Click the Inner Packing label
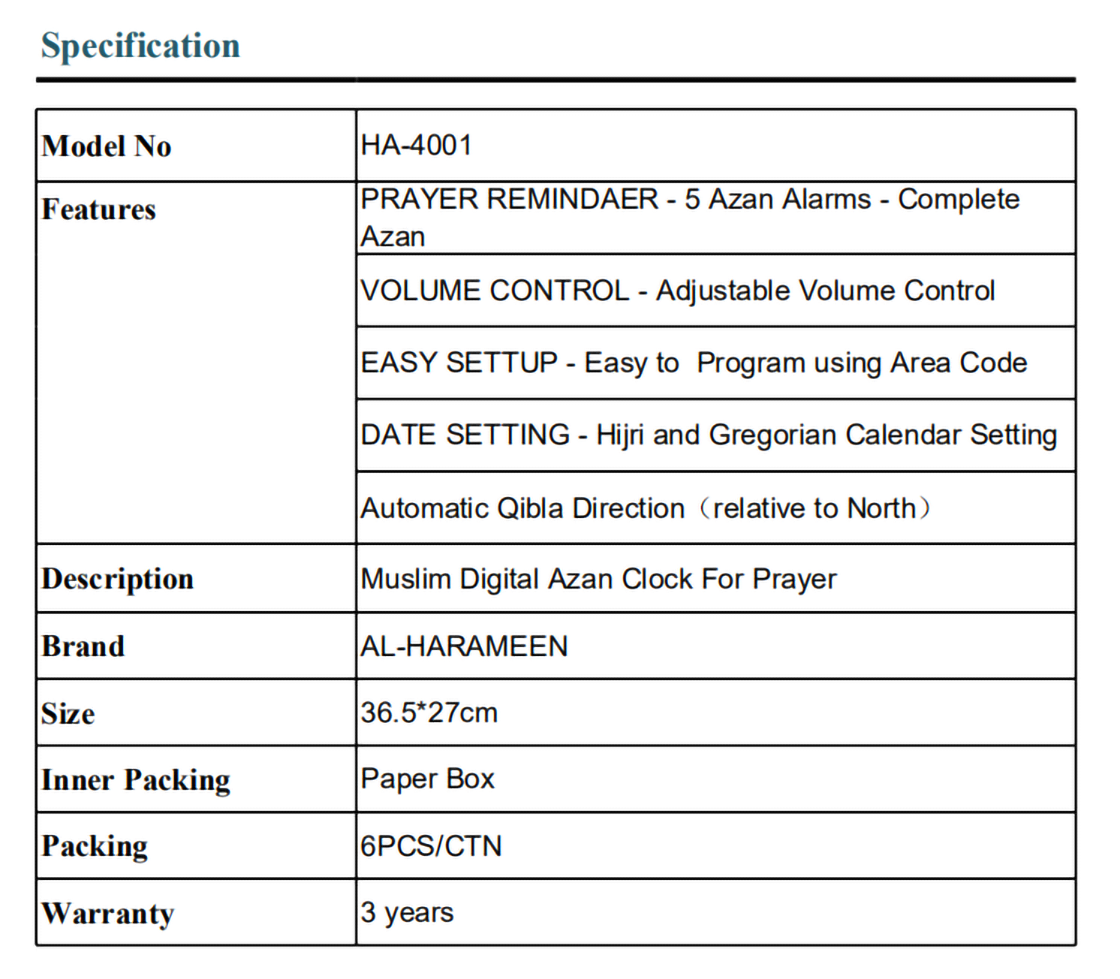Image resolution: width=1120 pixels, height=979 pixels. click(136, 780)
